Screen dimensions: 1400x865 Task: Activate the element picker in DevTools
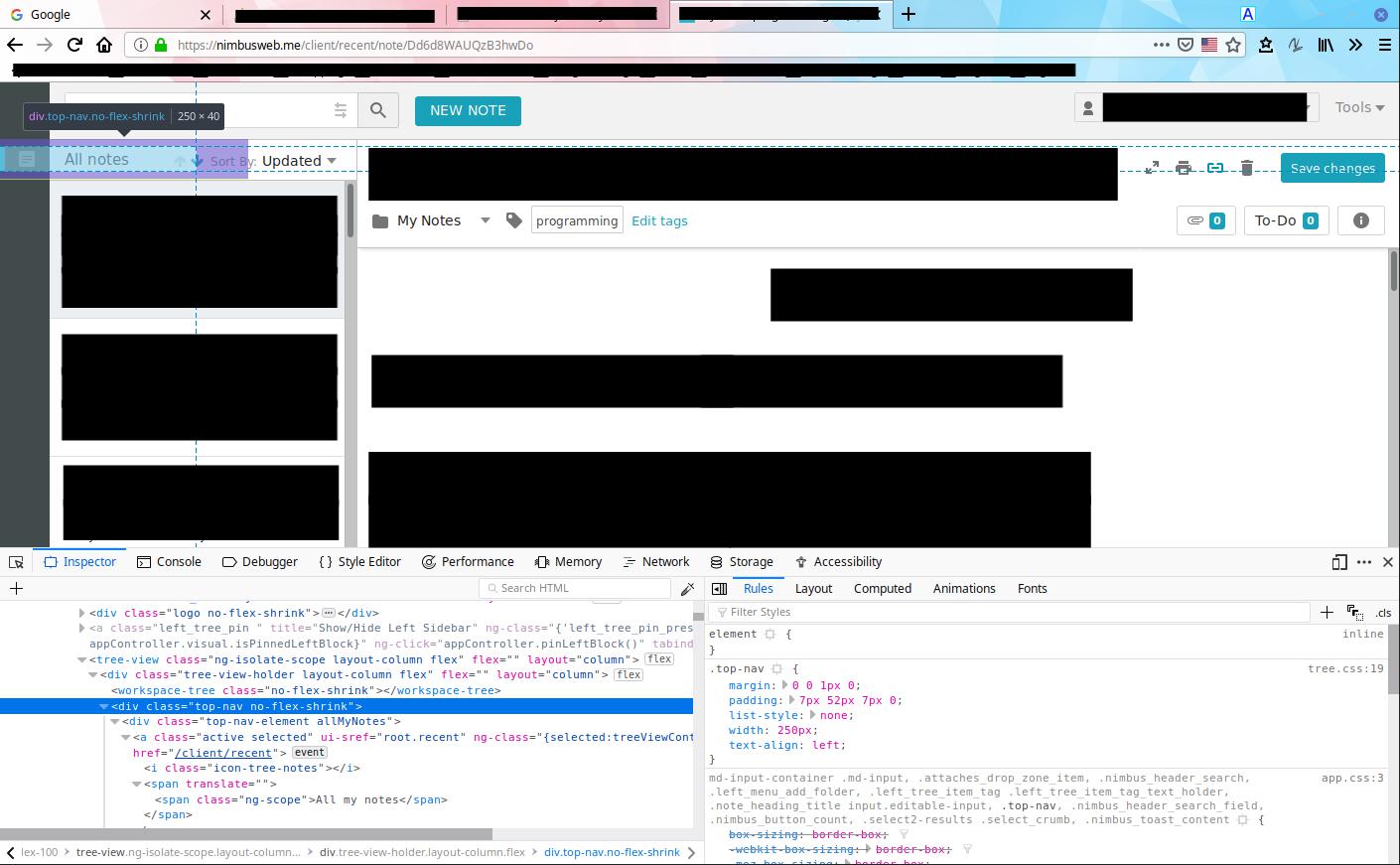click(x=16, y=562)
